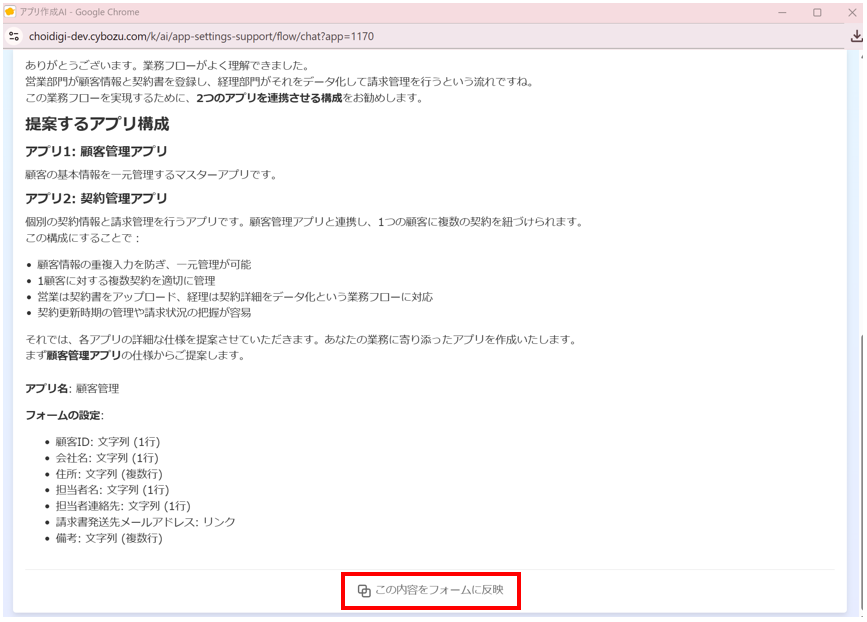Click the 顧客ID: 文字列 (1行) list item
This screenshot has height=622, width=867.
(108, 442)
